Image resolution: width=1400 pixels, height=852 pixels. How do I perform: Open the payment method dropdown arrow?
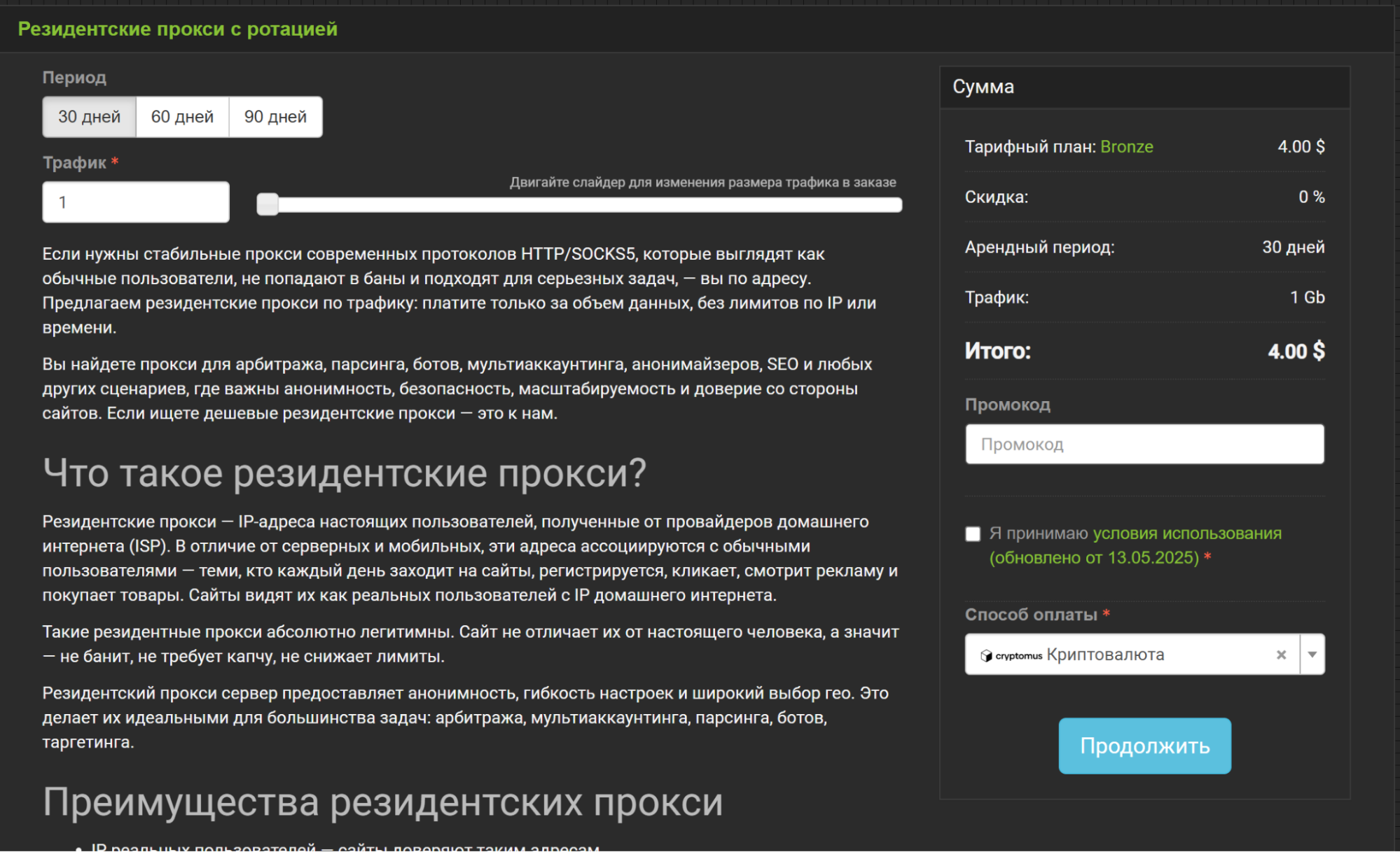pyautogui.click(x=1313, y=655)
